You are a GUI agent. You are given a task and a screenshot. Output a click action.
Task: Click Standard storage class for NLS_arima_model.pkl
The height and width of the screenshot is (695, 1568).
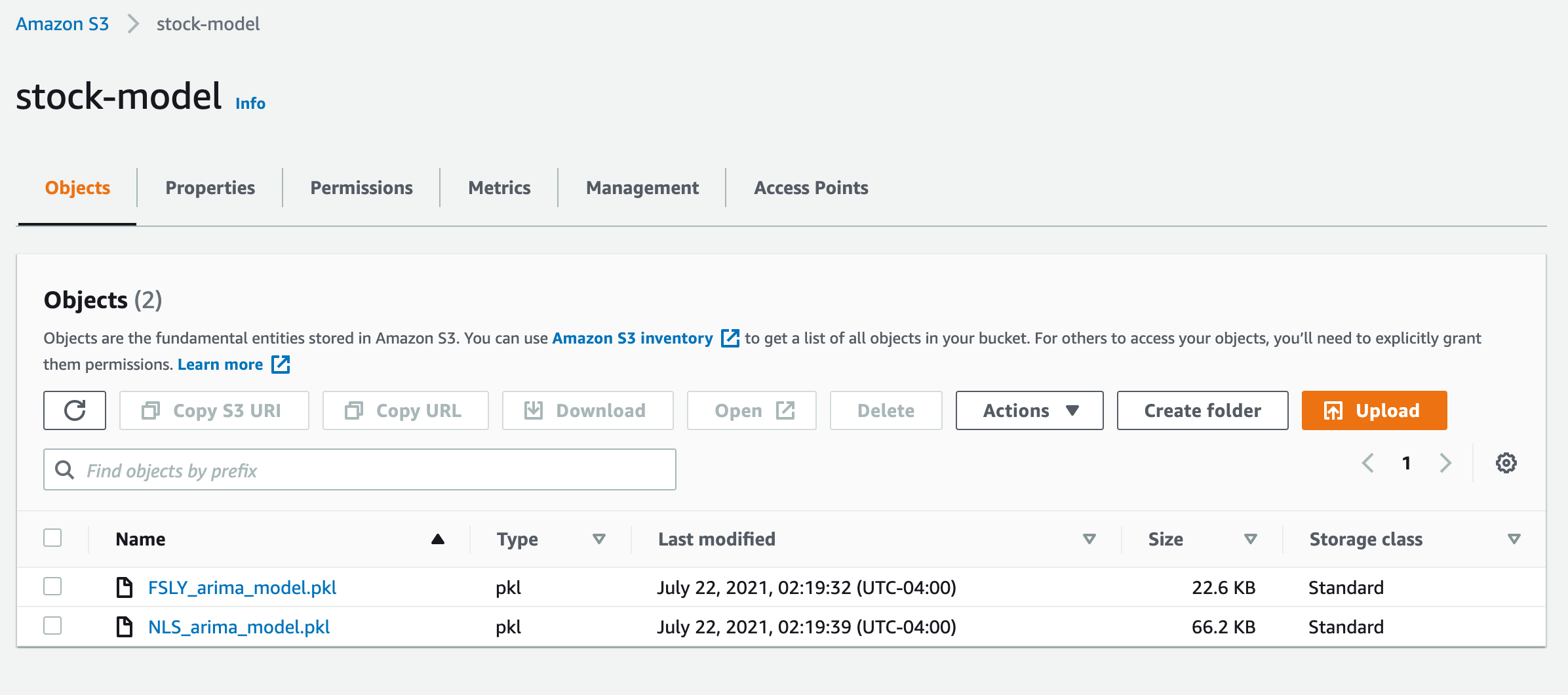click(1346, 627)
